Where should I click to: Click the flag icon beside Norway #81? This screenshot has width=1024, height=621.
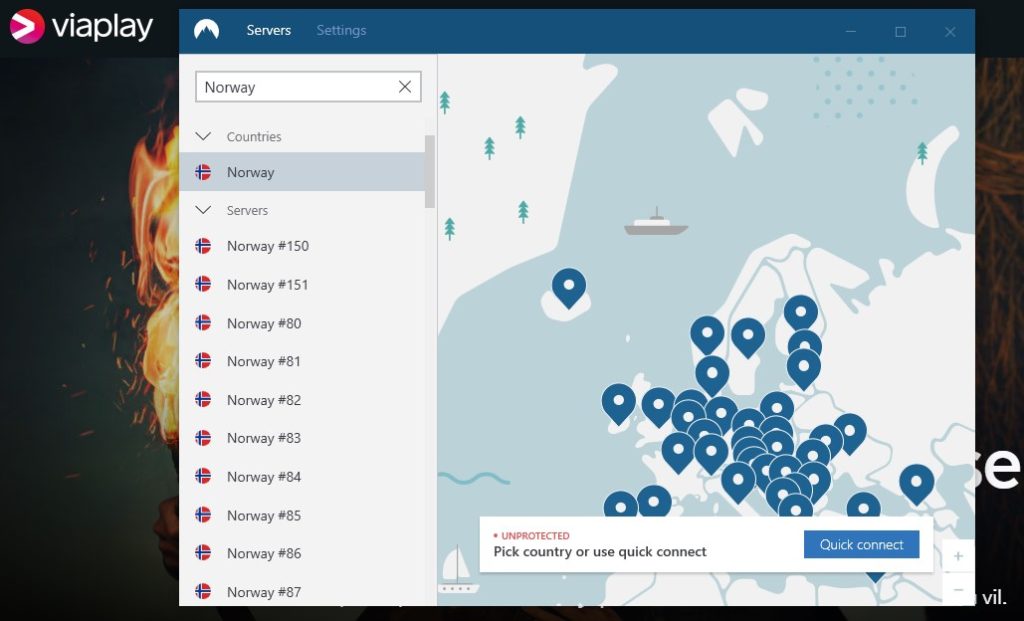203,360
